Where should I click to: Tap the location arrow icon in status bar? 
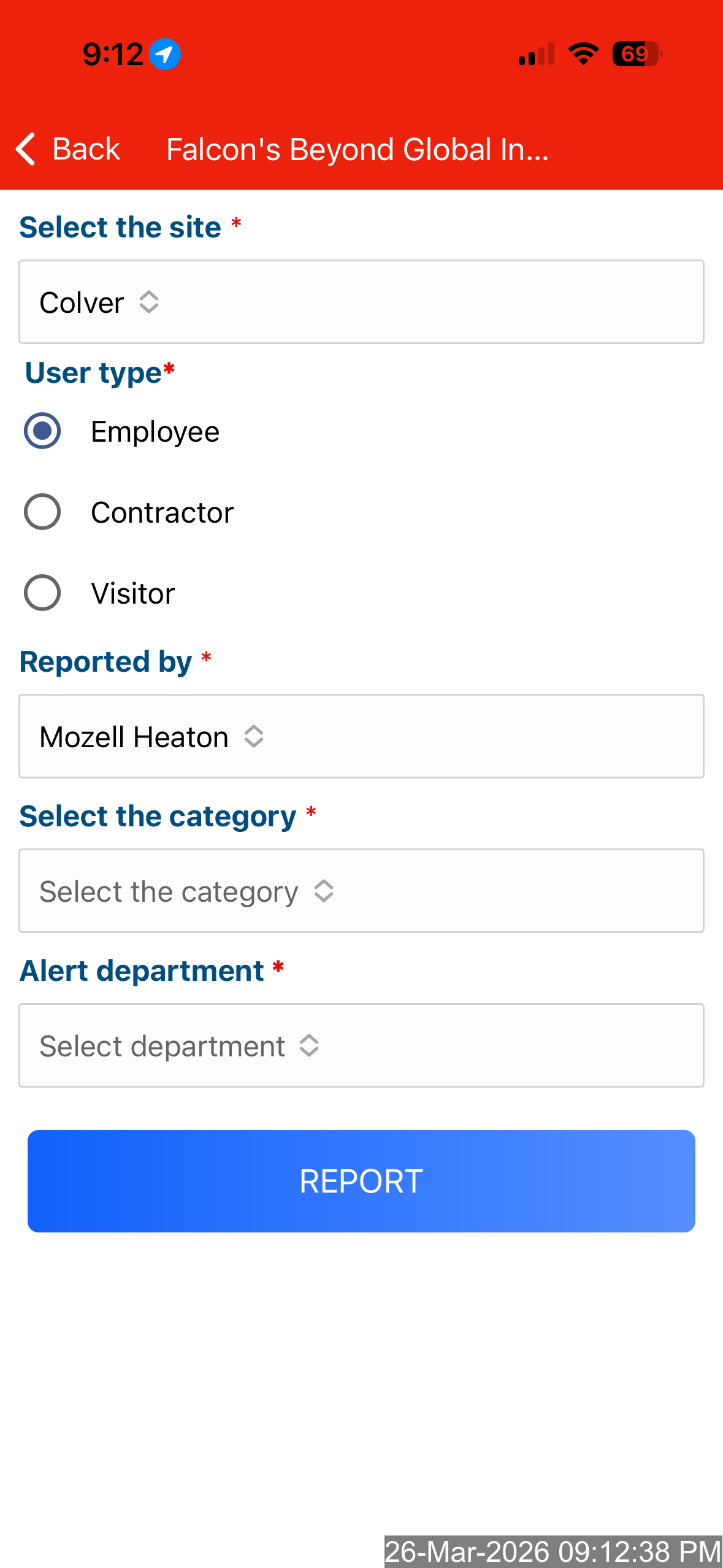pos(165,54)
